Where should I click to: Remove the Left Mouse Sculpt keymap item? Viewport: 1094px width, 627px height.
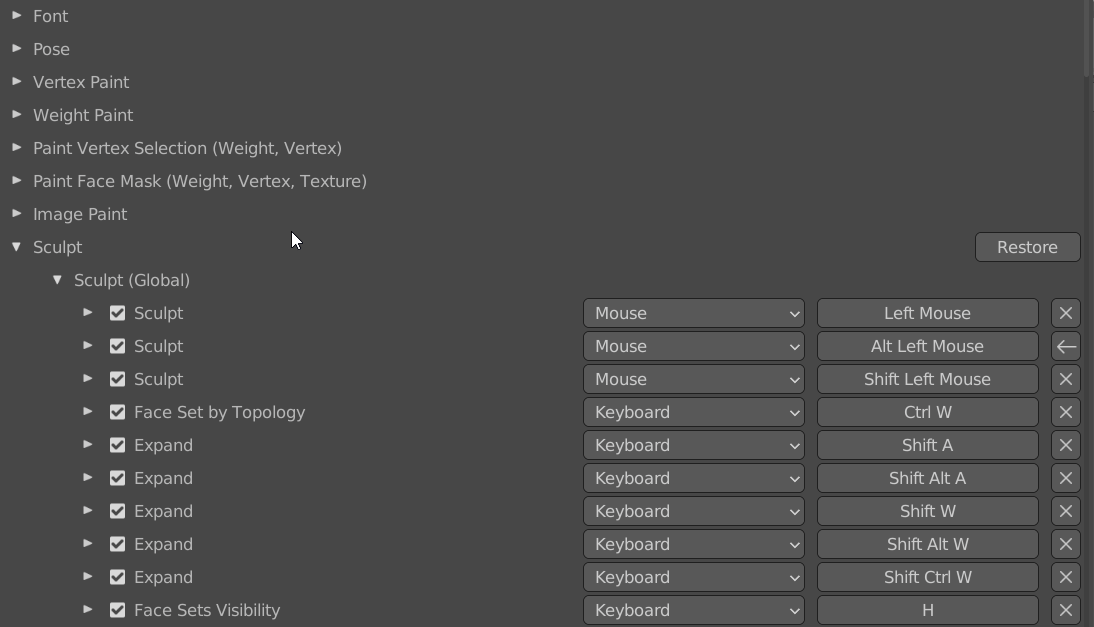click(1065, 313)
